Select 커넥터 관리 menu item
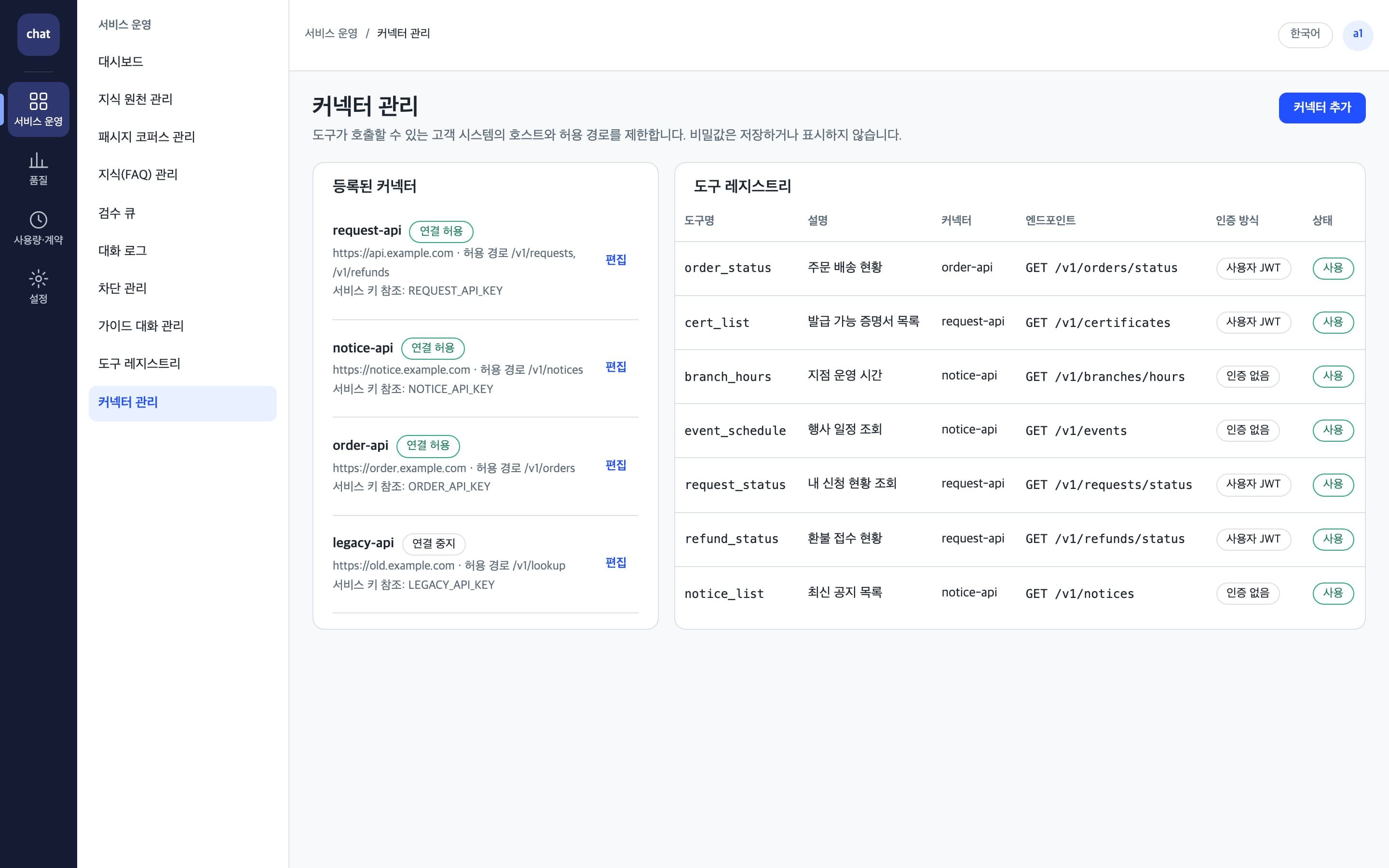1389x868 pixels. coord(182,403)
